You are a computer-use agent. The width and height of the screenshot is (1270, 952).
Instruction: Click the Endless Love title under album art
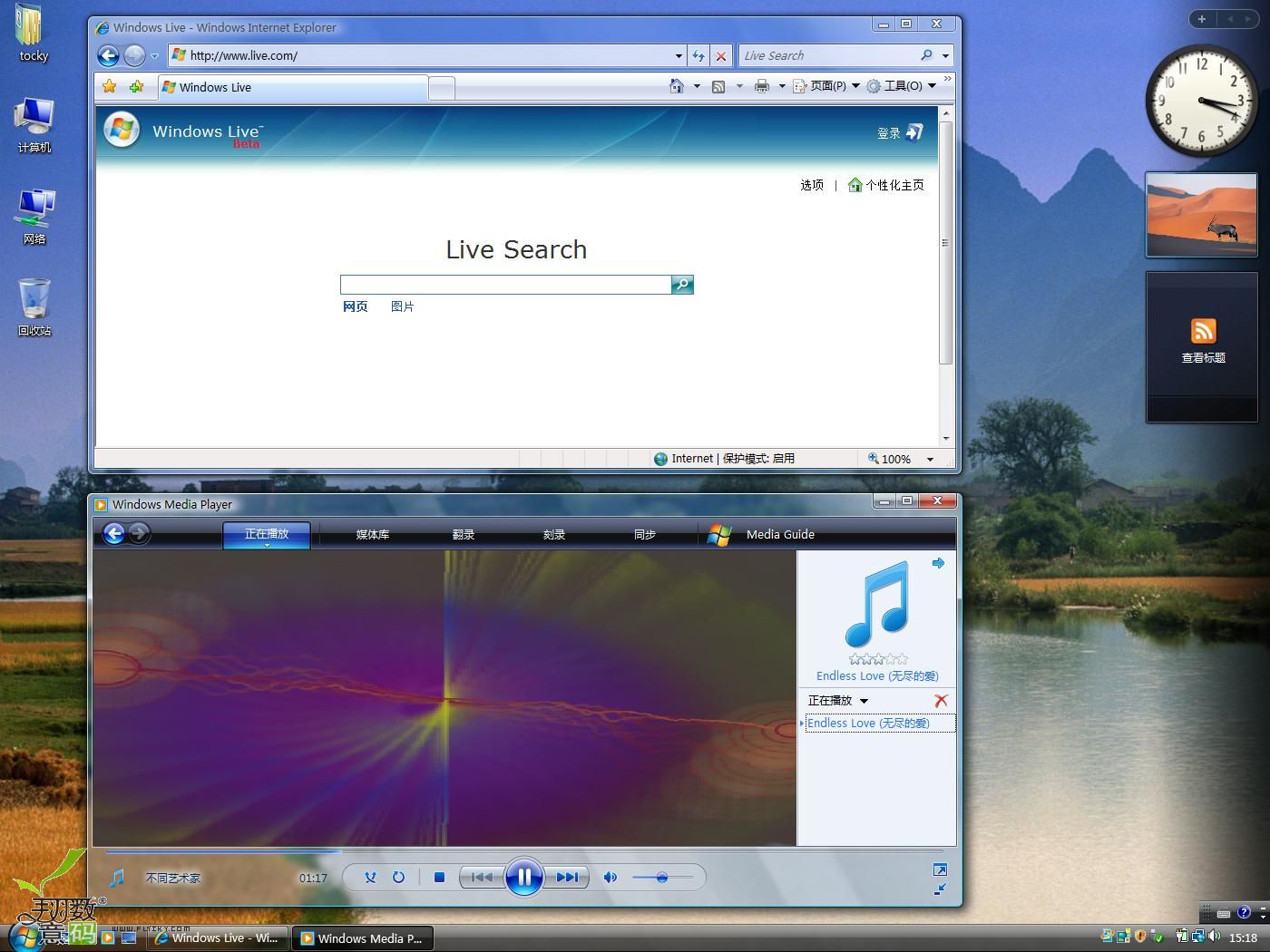pos(877,675)
